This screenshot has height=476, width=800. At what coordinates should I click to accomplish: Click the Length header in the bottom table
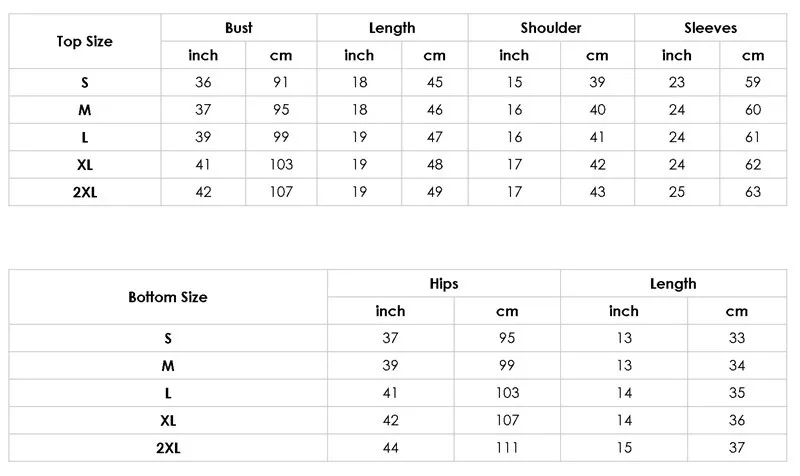[673, 284]
